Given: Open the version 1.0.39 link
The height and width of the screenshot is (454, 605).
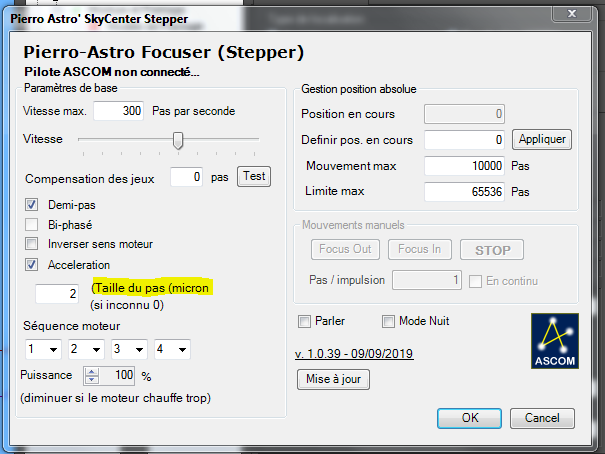Looking at the screenshot, I should point(354,353).
